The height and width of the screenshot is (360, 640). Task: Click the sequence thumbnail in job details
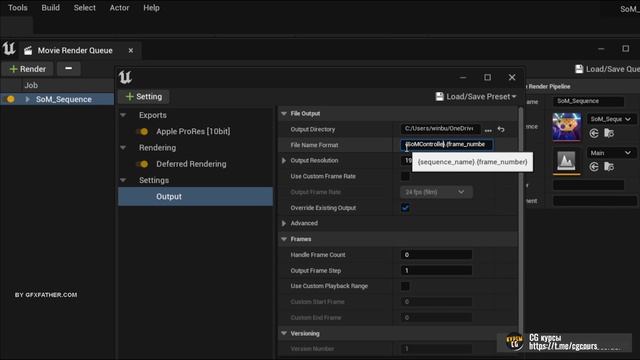tap(567, 127)
